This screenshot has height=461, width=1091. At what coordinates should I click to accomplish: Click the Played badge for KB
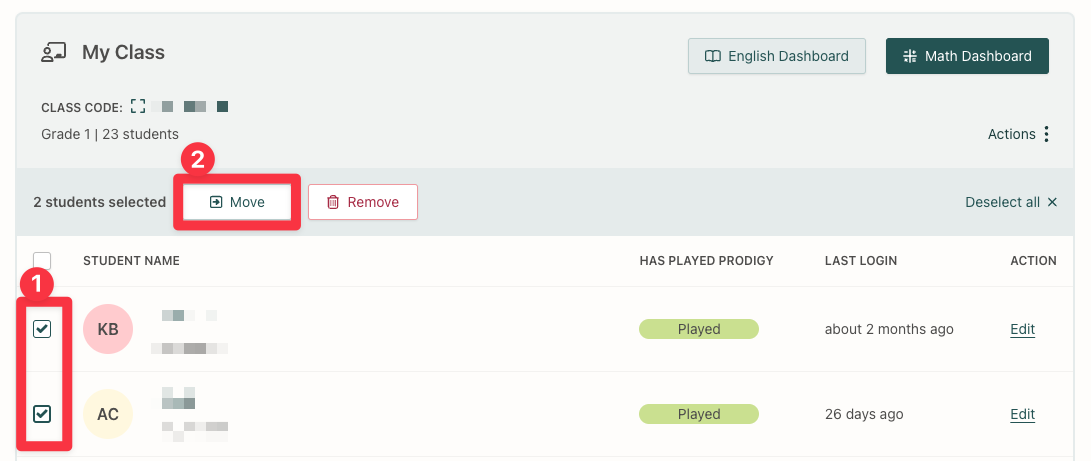coord(698,329)
